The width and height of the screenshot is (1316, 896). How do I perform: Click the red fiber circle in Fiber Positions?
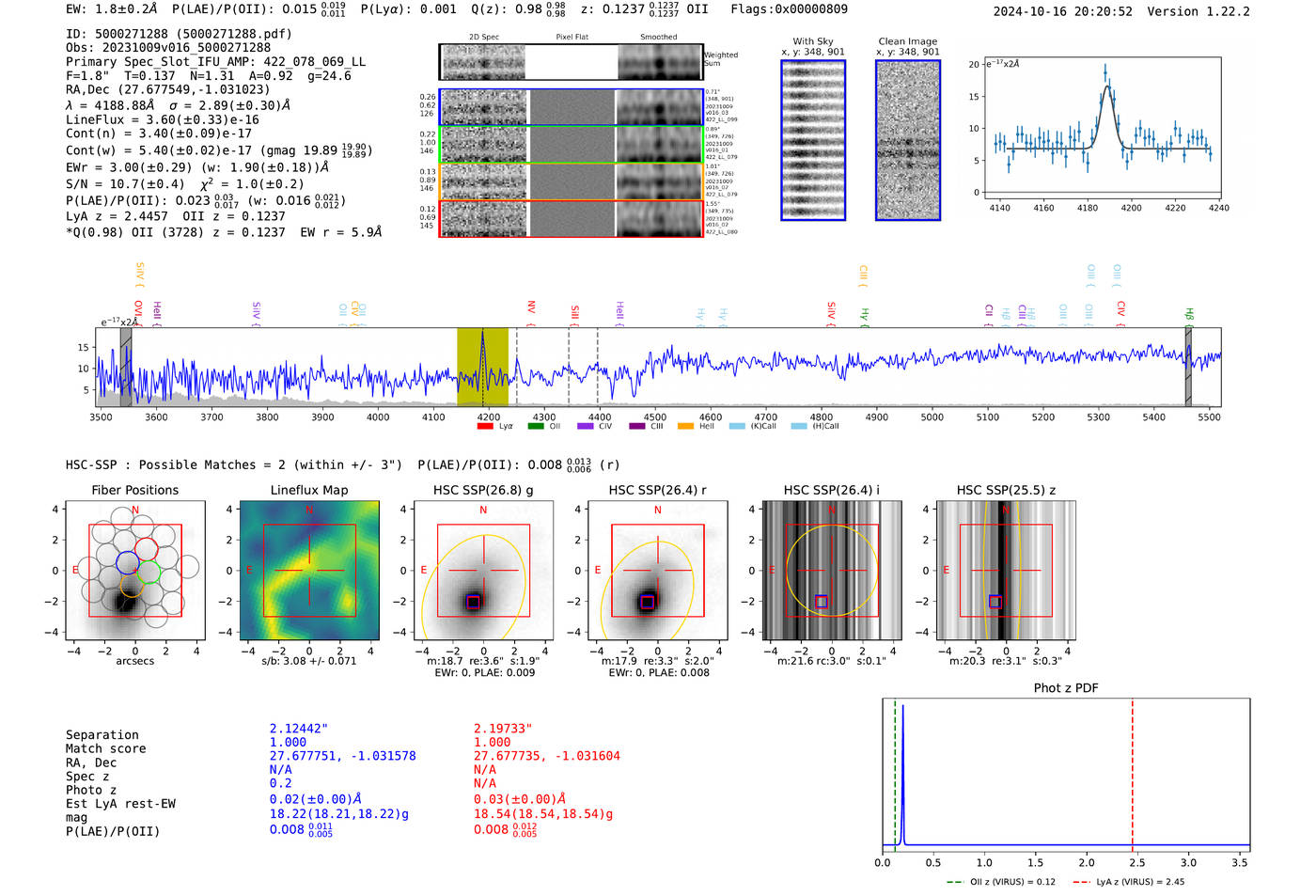tap(146, 548)
